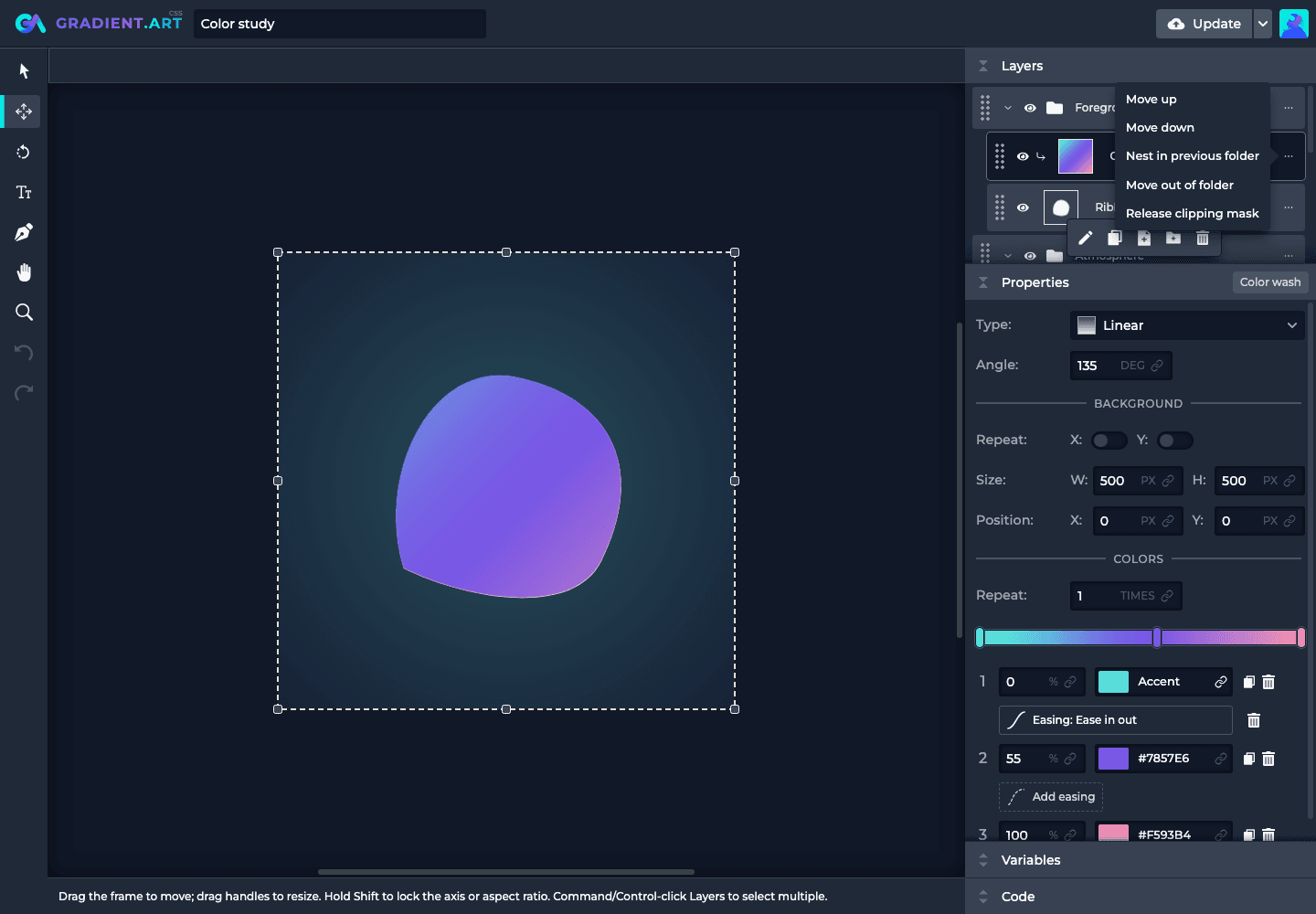This screenshot has height=914, width=1316.
Task: Collapse the Layers panel
Action: [983, 66]
